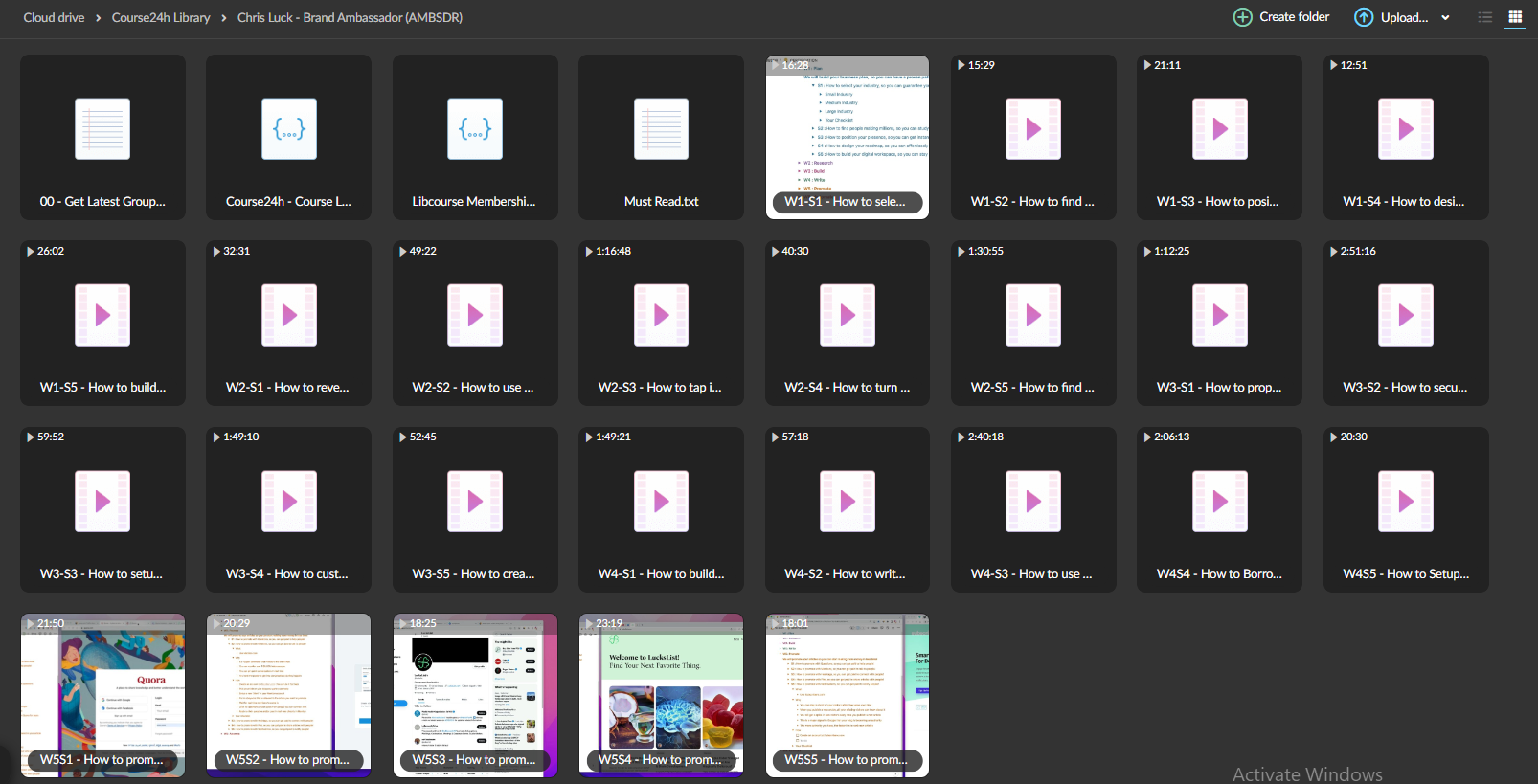The height and width of the screenshot is (784, 1538).
Task: Open the W5S4 LucksList video thumbnail
Action: point(661,695)
